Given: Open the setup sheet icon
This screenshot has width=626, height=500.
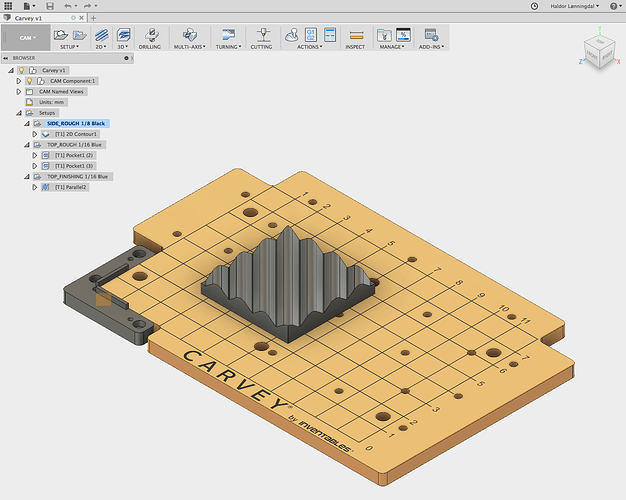Looking at the screenshot, I should pos(330,35).
